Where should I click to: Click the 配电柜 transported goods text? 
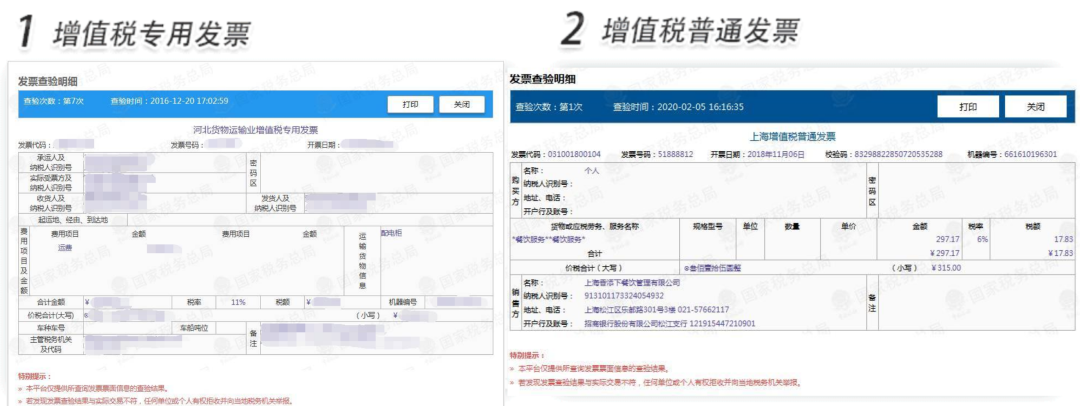(391, 233)
